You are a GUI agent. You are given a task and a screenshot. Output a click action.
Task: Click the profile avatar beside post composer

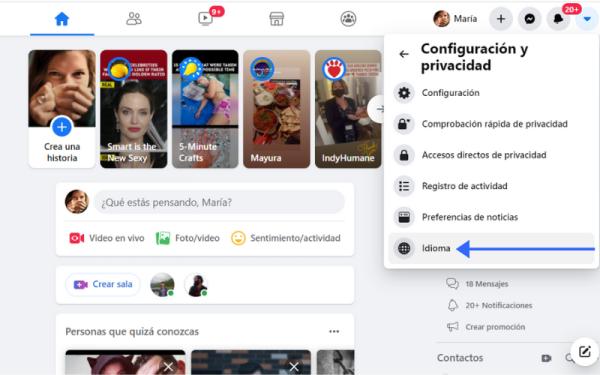pos(77,201)
